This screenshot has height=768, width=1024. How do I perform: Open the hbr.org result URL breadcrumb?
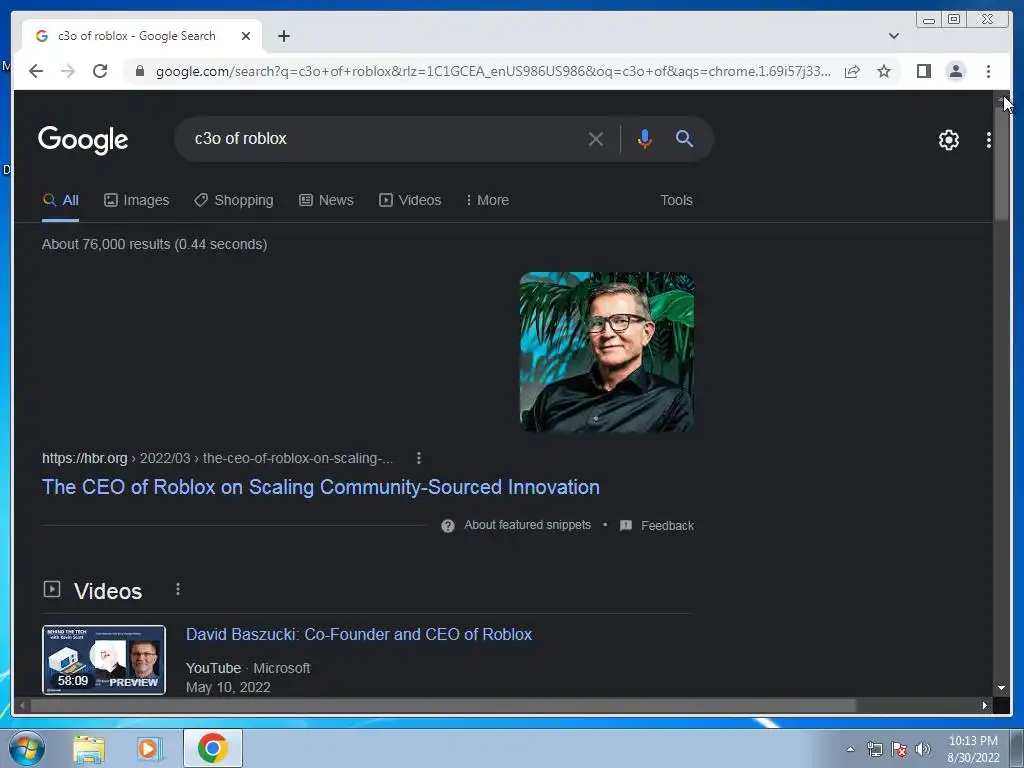click(217, 458)
